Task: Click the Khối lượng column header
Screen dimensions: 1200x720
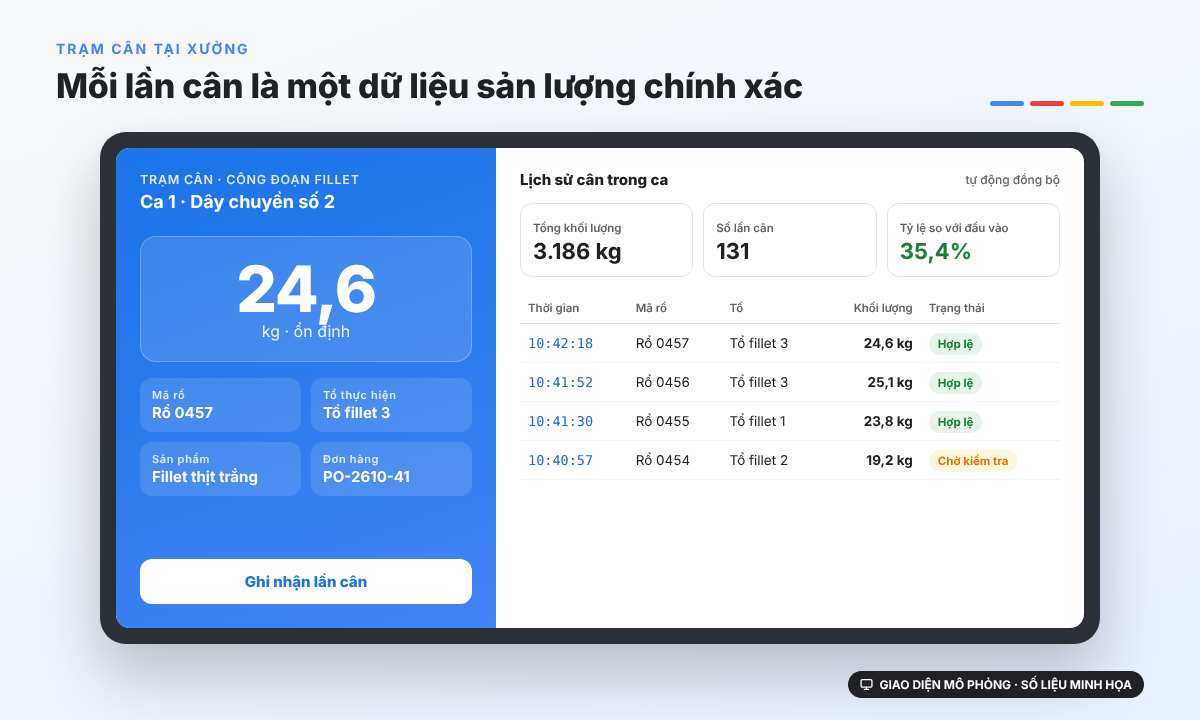Action: click(x=883, y=308)
